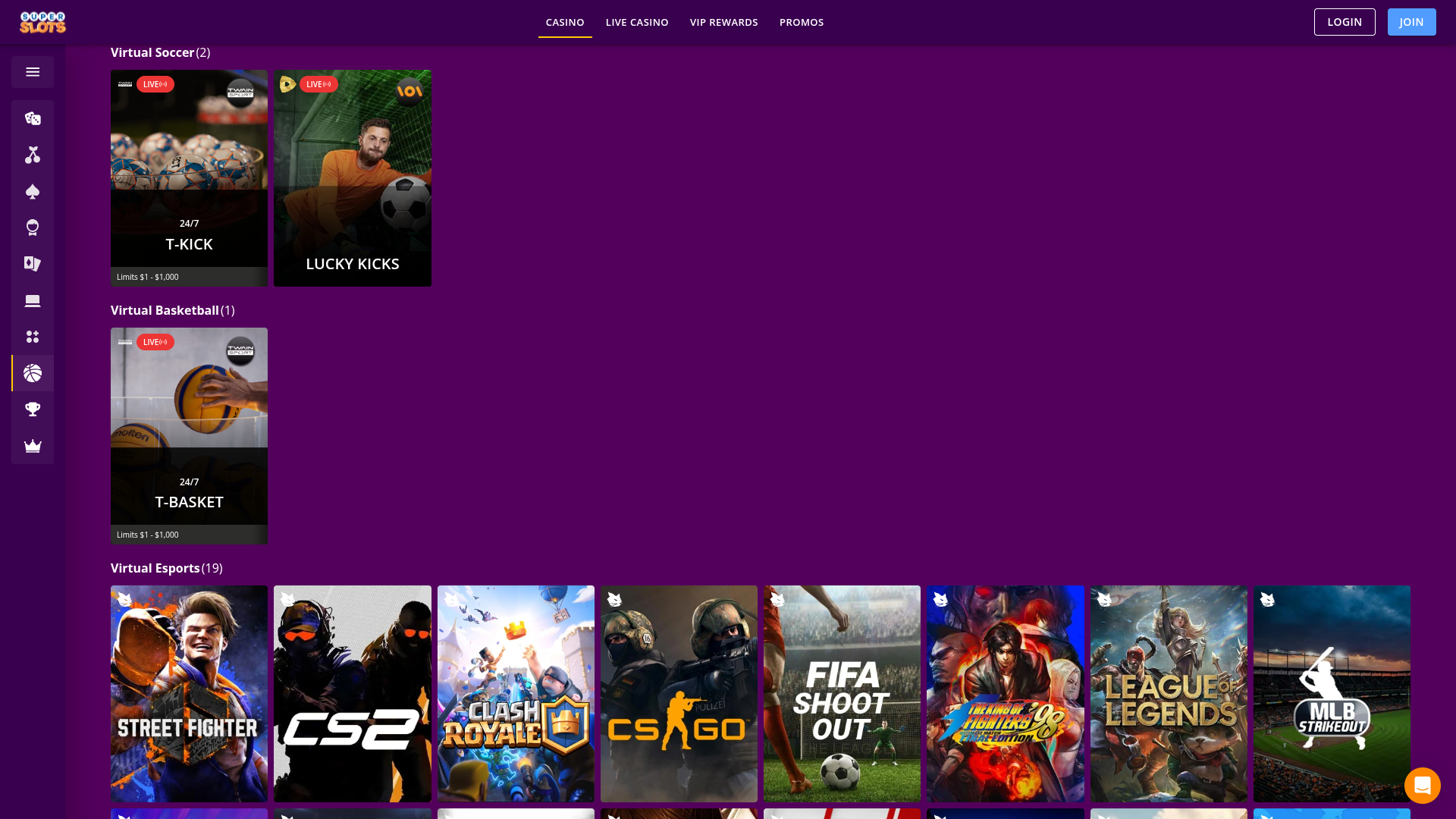Open the dice games category icon

coord(32,118)
